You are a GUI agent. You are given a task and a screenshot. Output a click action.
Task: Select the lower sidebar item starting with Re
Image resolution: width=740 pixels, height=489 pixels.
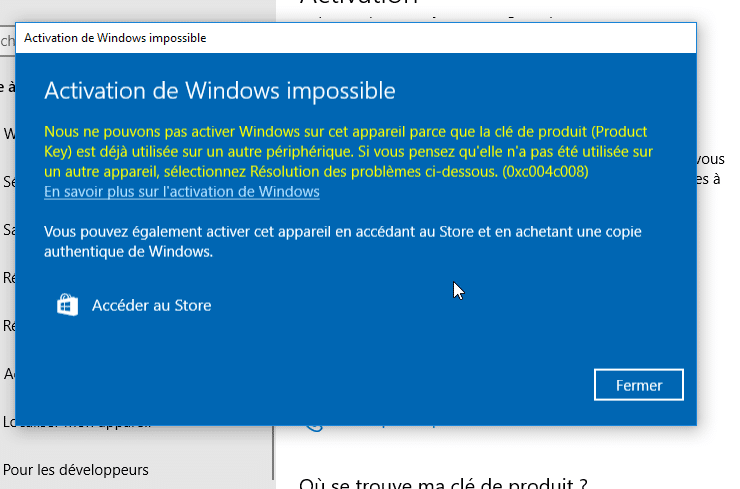point(8,326)
